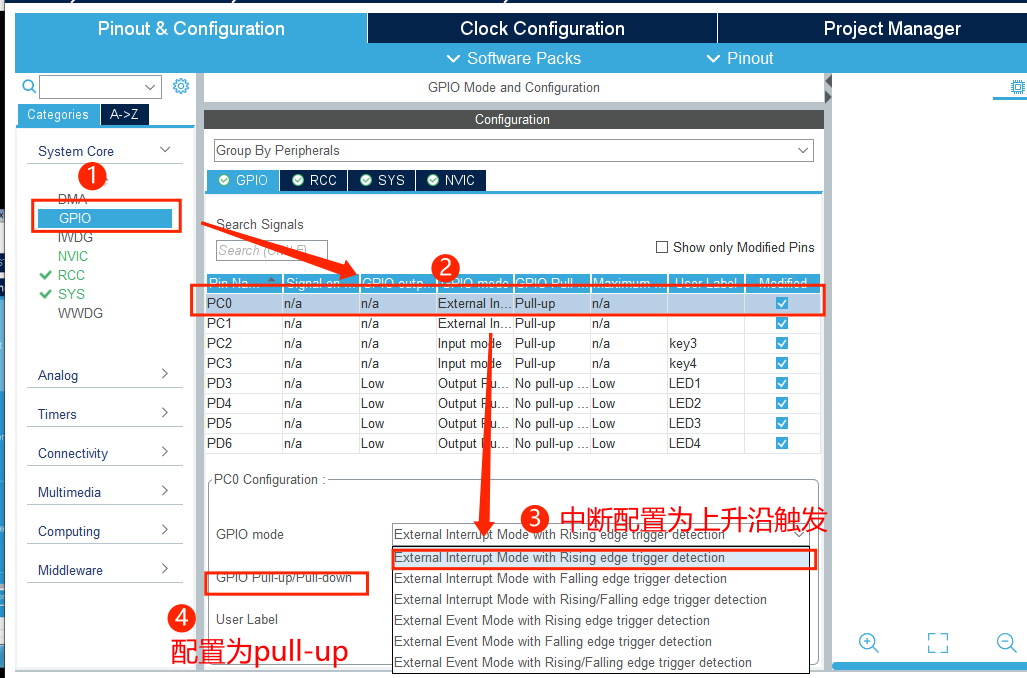Sort table by Modified column header
The height and width of the screenshot is (678, 1027).
782,282
